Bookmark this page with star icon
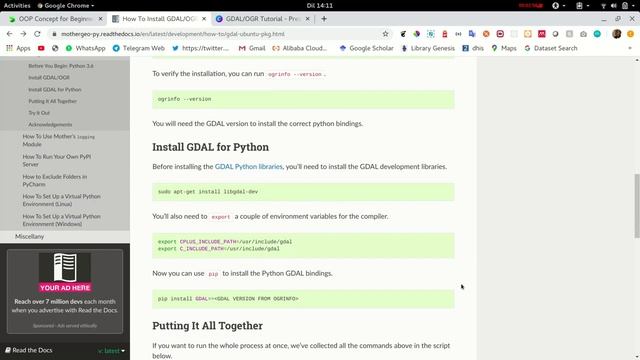The width and height of the screenshot is (640, 360). coord(385,34)
